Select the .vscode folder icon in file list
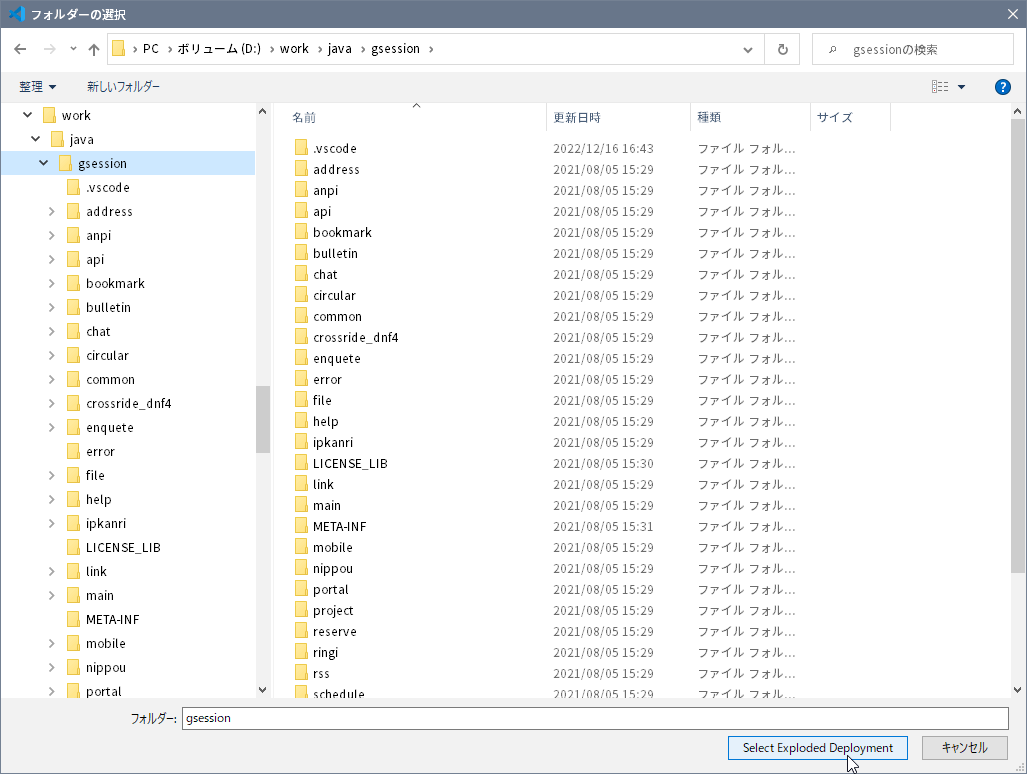Screen dimensions: 1027x774 click(302, 148)
